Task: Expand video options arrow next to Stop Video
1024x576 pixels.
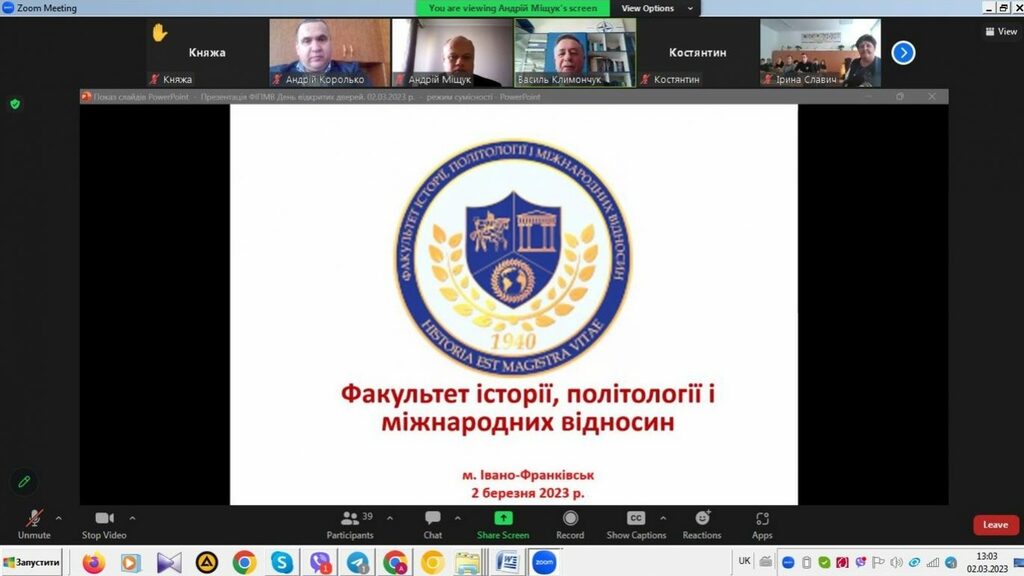Action: point(132,518)
